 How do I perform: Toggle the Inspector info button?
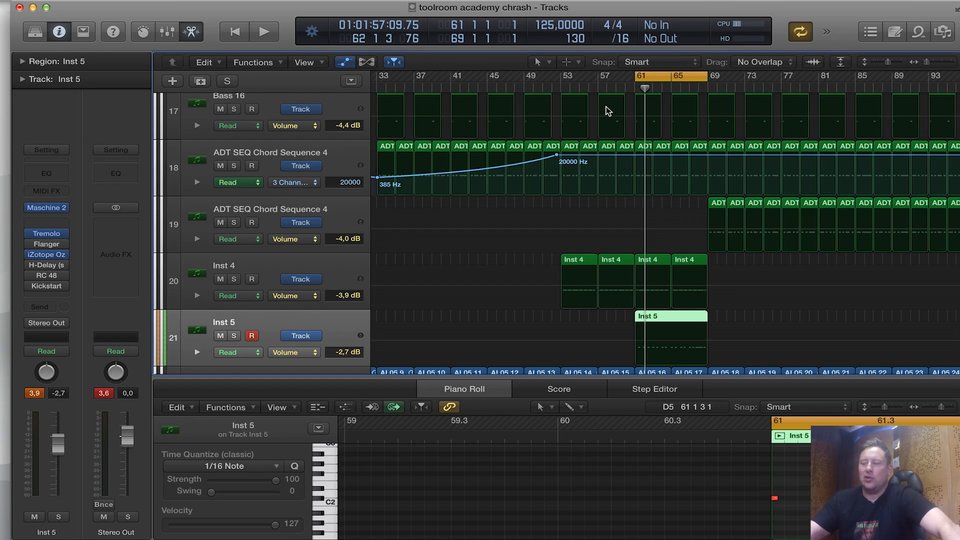[x=59, y=32]
